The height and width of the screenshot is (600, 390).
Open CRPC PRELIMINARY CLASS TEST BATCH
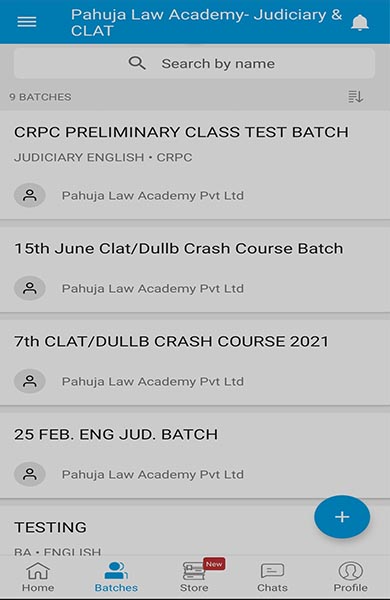click(x=195, y=165)
